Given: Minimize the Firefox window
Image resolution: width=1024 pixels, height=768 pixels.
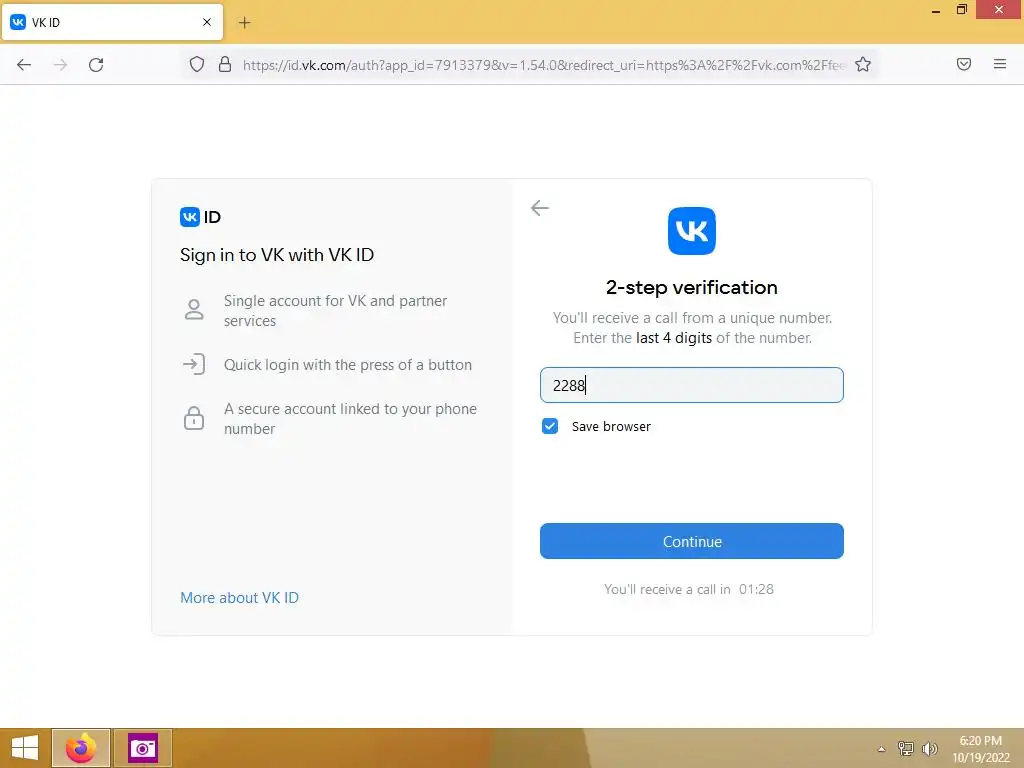Looking at the screenshot, I should pyautogui.click(x=936, y=10).
